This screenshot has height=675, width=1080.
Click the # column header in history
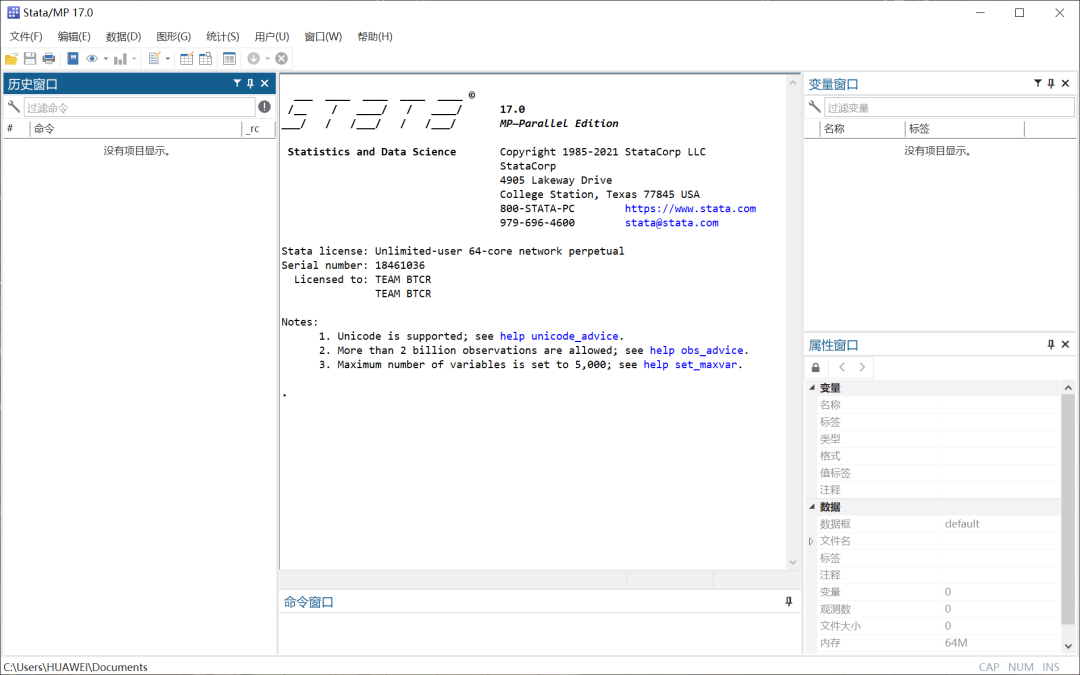[x=17, y=129]
